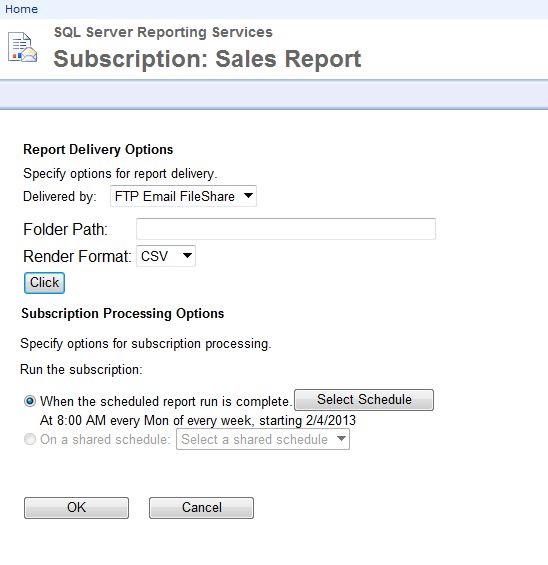Click the 'Folder Path:' label
Image resolution: width=548 pixels, height=565 pixels.
point(66,229)
